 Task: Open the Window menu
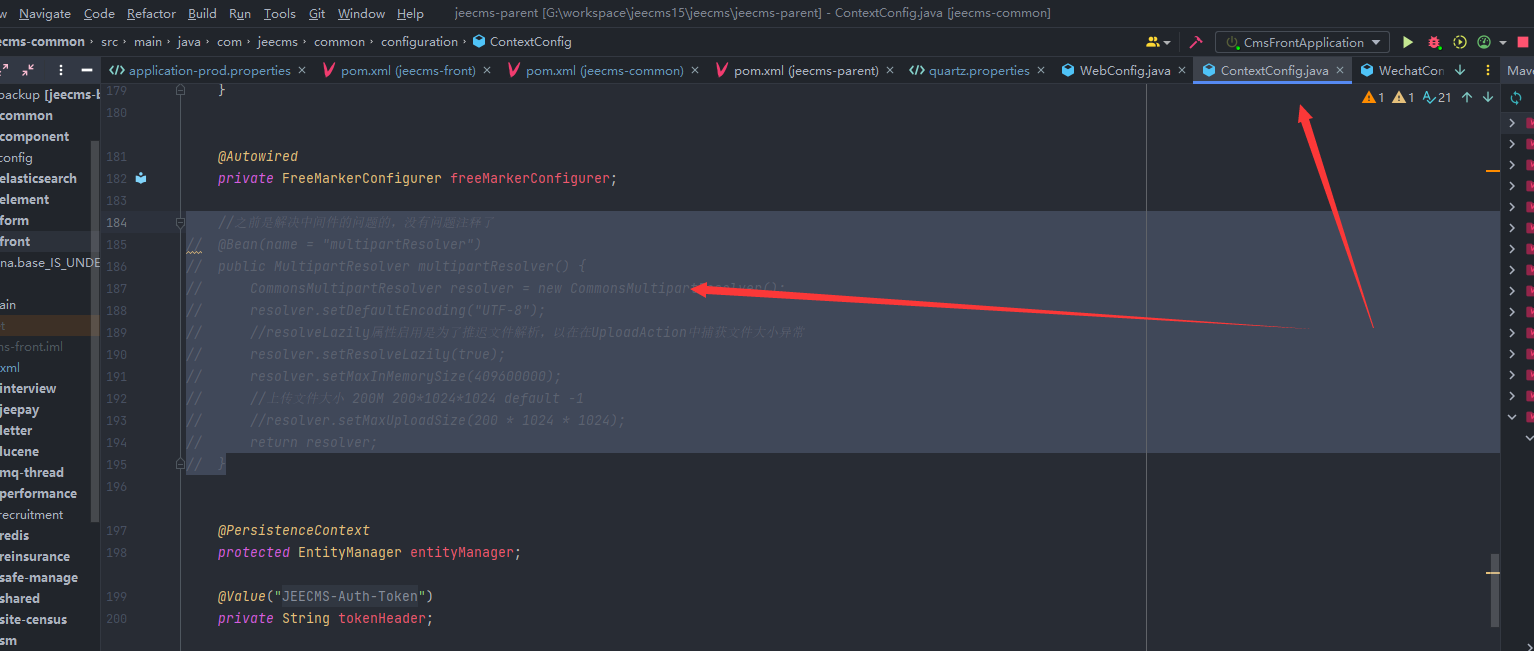coord(361,13)
